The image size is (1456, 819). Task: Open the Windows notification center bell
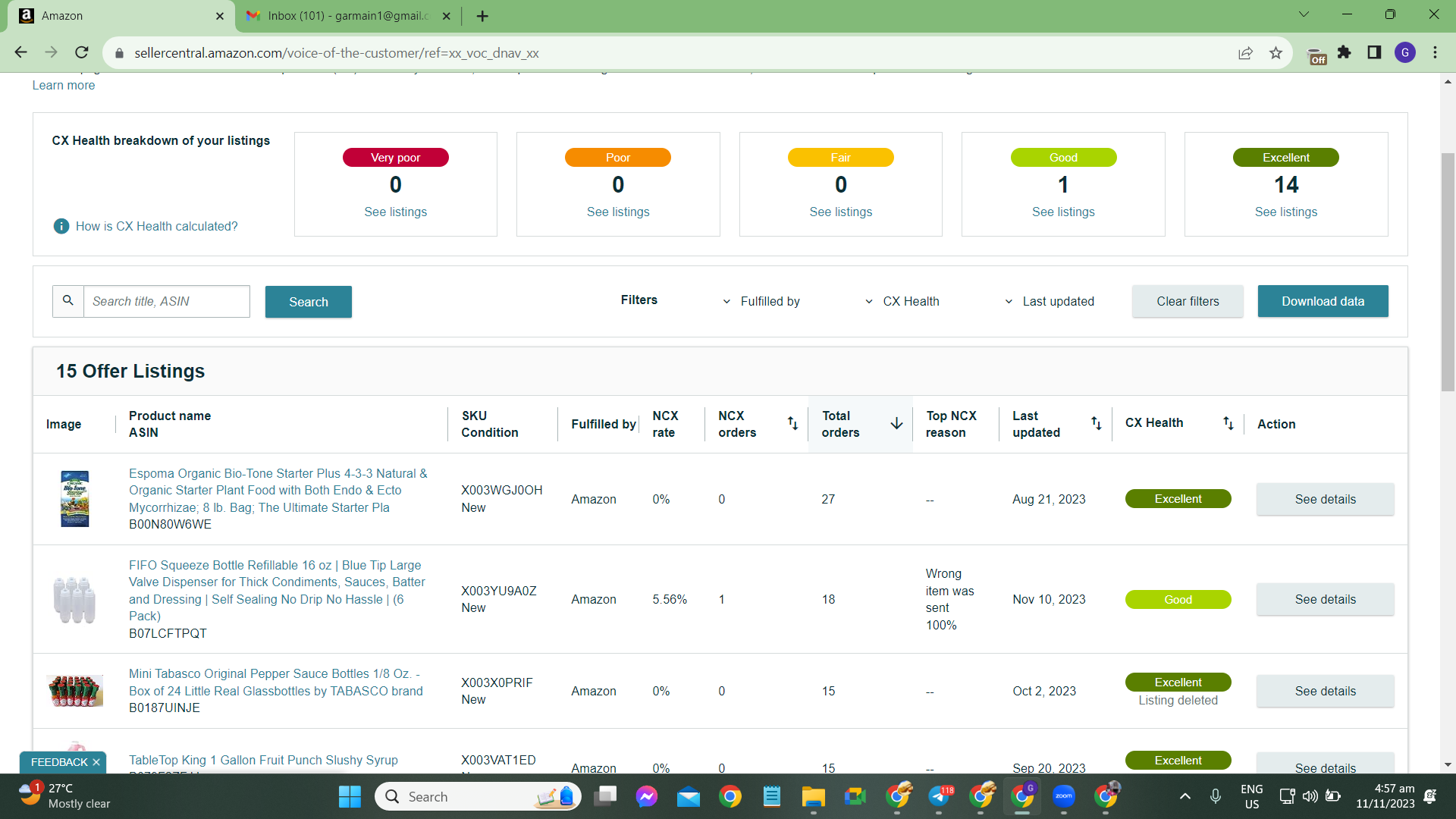click(x=1430, y=796)
